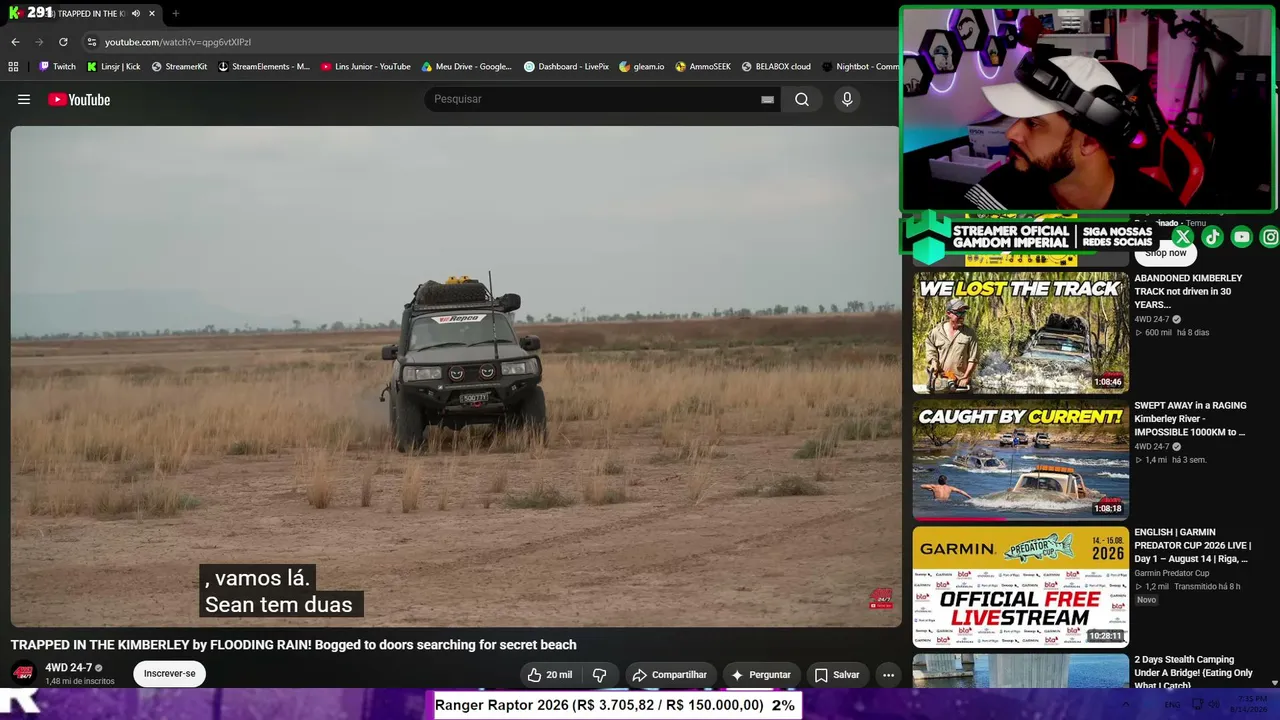Image resolution: width=1280 pixels, height=720 pixels.
Task: Open the WE LOST THE TRACK thumbnail
Action: click(x=1020, y=333)
